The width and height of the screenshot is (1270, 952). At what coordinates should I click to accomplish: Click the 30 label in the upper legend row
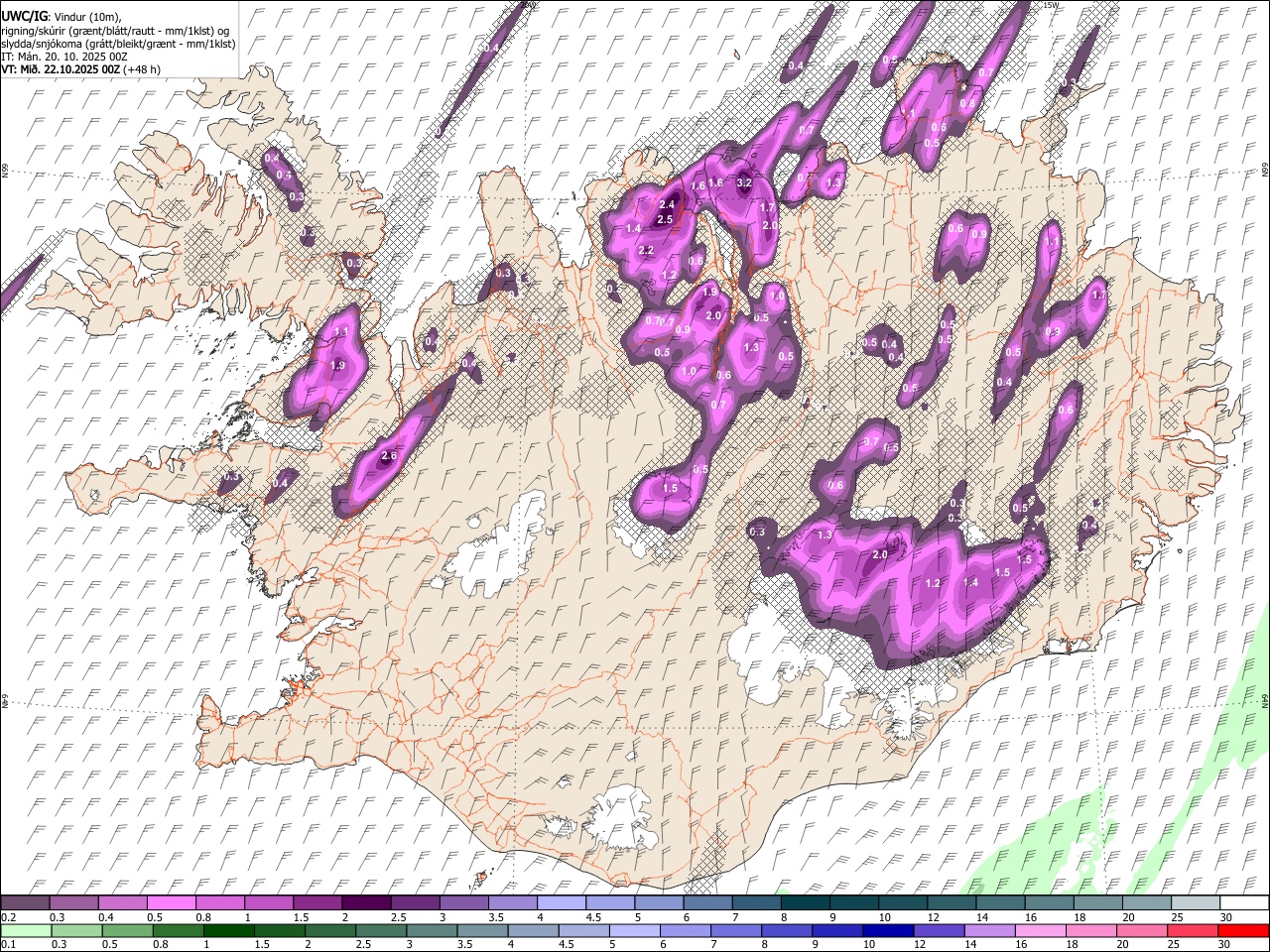click(1225, 917)
